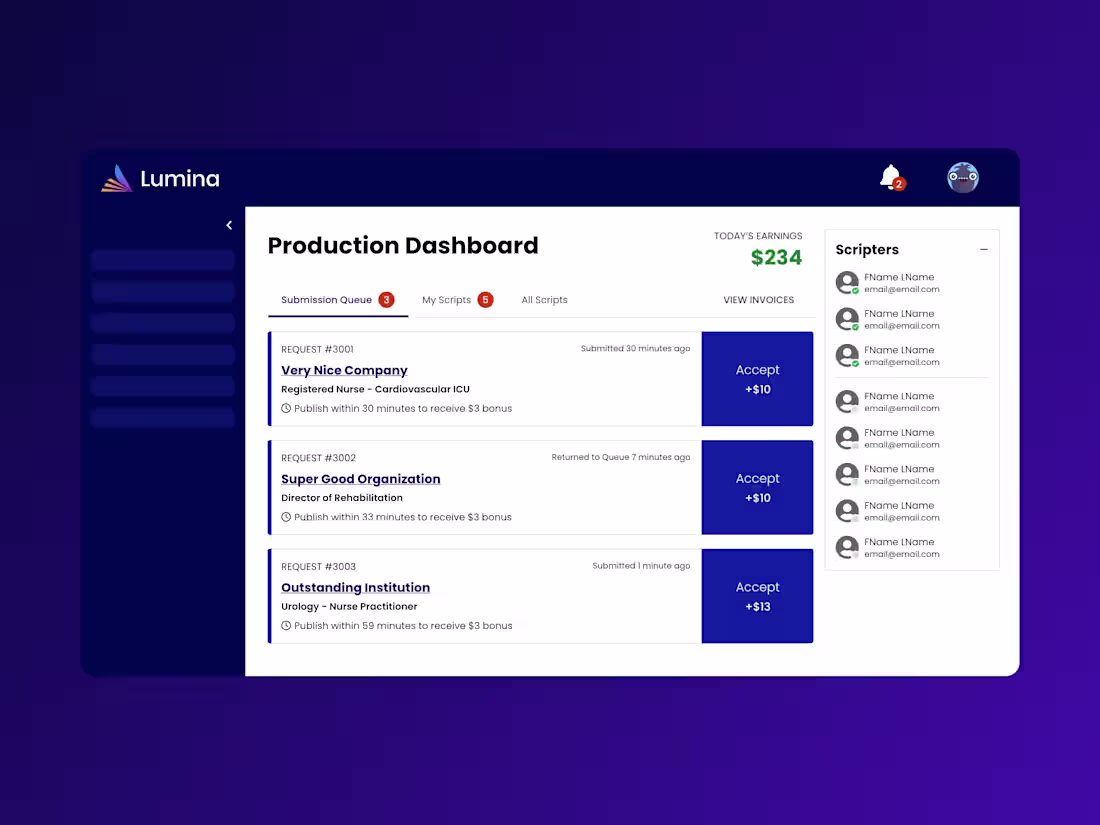Click the clock icon on request #3003

pos(284,625)
